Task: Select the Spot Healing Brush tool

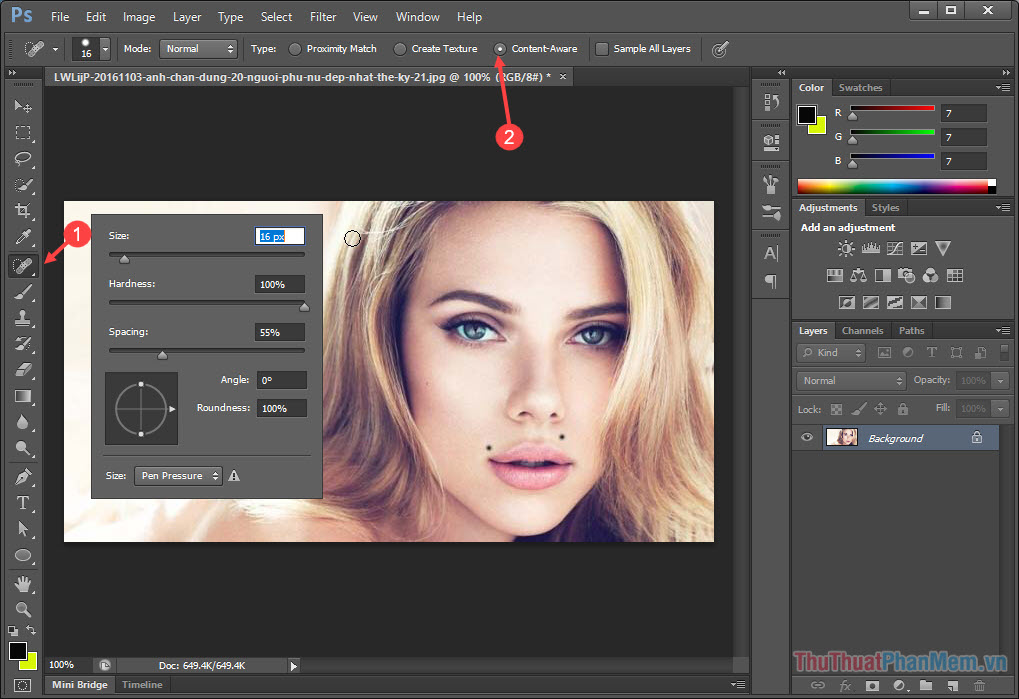Action: point(22,265)
